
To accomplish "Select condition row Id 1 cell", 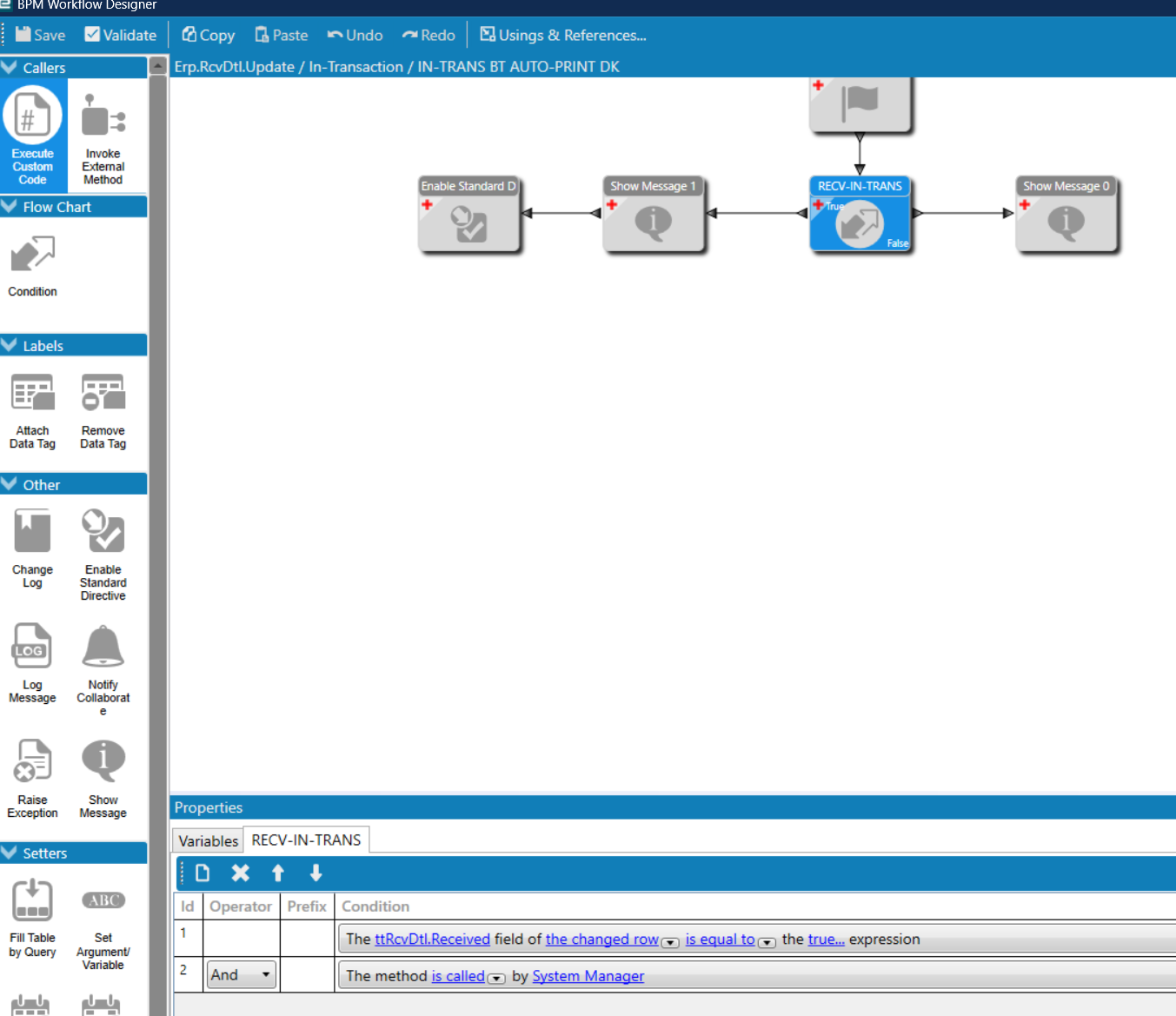I will pos(188,938).
